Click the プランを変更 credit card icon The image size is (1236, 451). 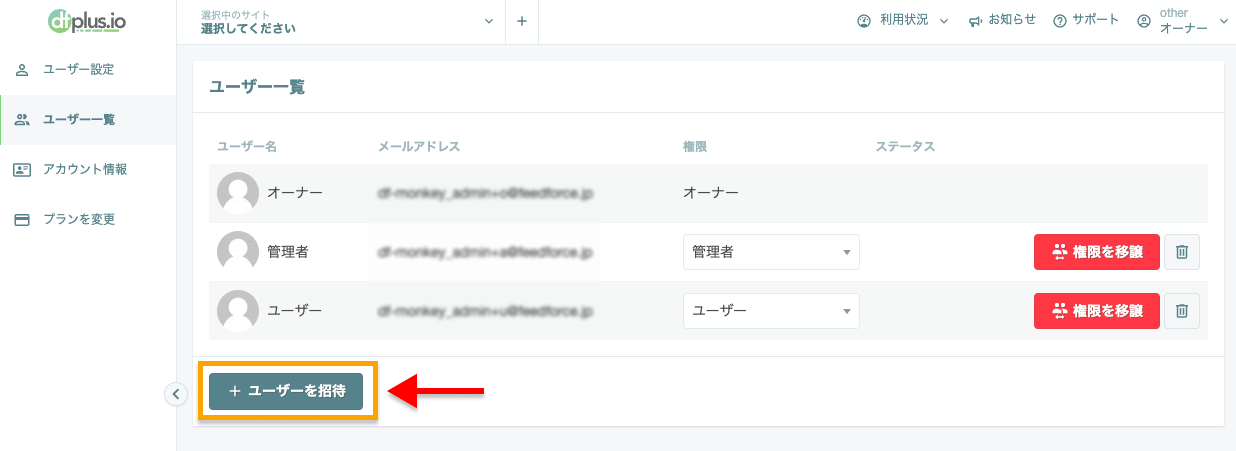[x=22, y=219]
